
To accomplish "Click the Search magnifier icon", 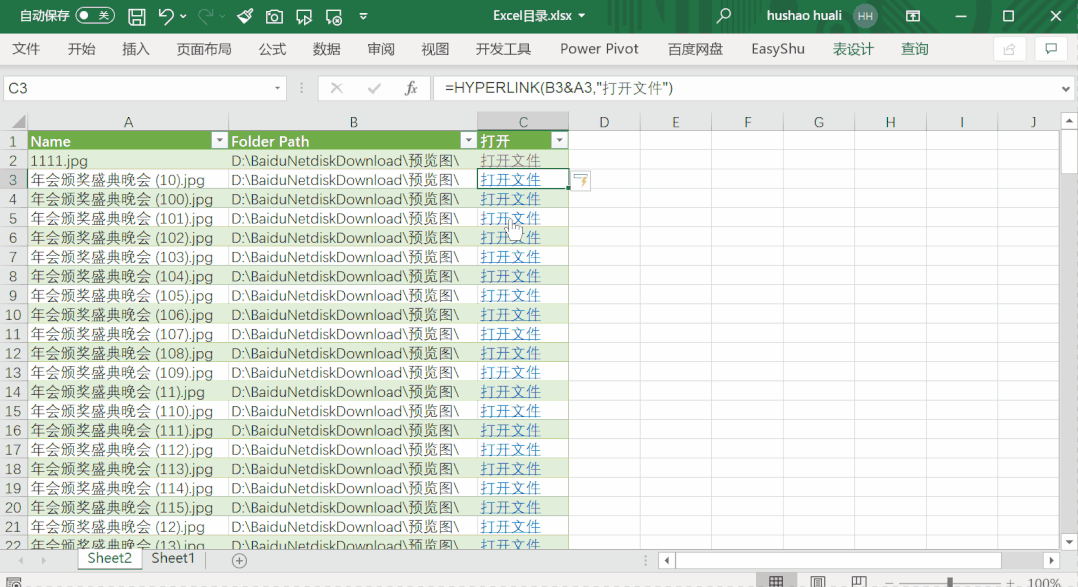I will pyautogui.click(x=723, y=15).
